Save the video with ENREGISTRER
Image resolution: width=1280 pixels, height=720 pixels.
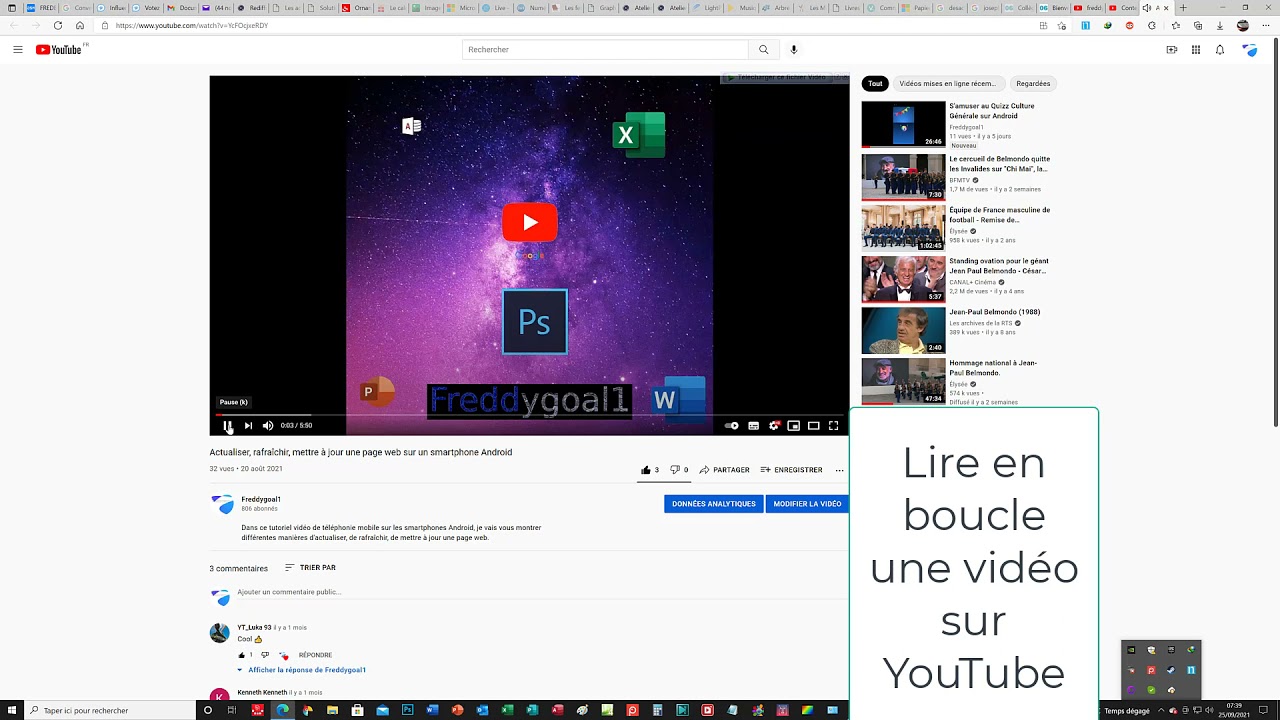pyautogui.click(x=791, y=470)
